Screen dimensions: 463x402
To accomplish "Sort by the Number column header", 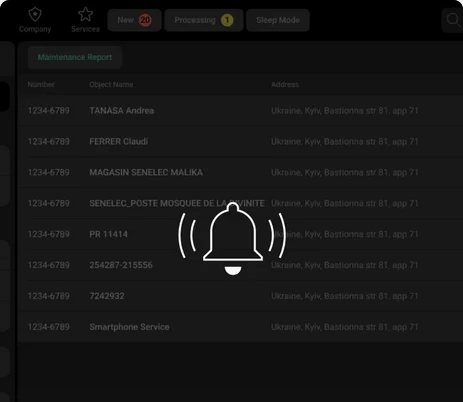I will point(41,85).
